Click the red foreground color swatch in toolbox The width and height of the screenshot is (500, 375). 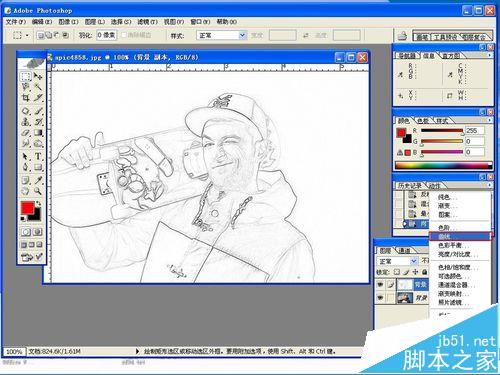pyautogui.click(x=28, y=208)
